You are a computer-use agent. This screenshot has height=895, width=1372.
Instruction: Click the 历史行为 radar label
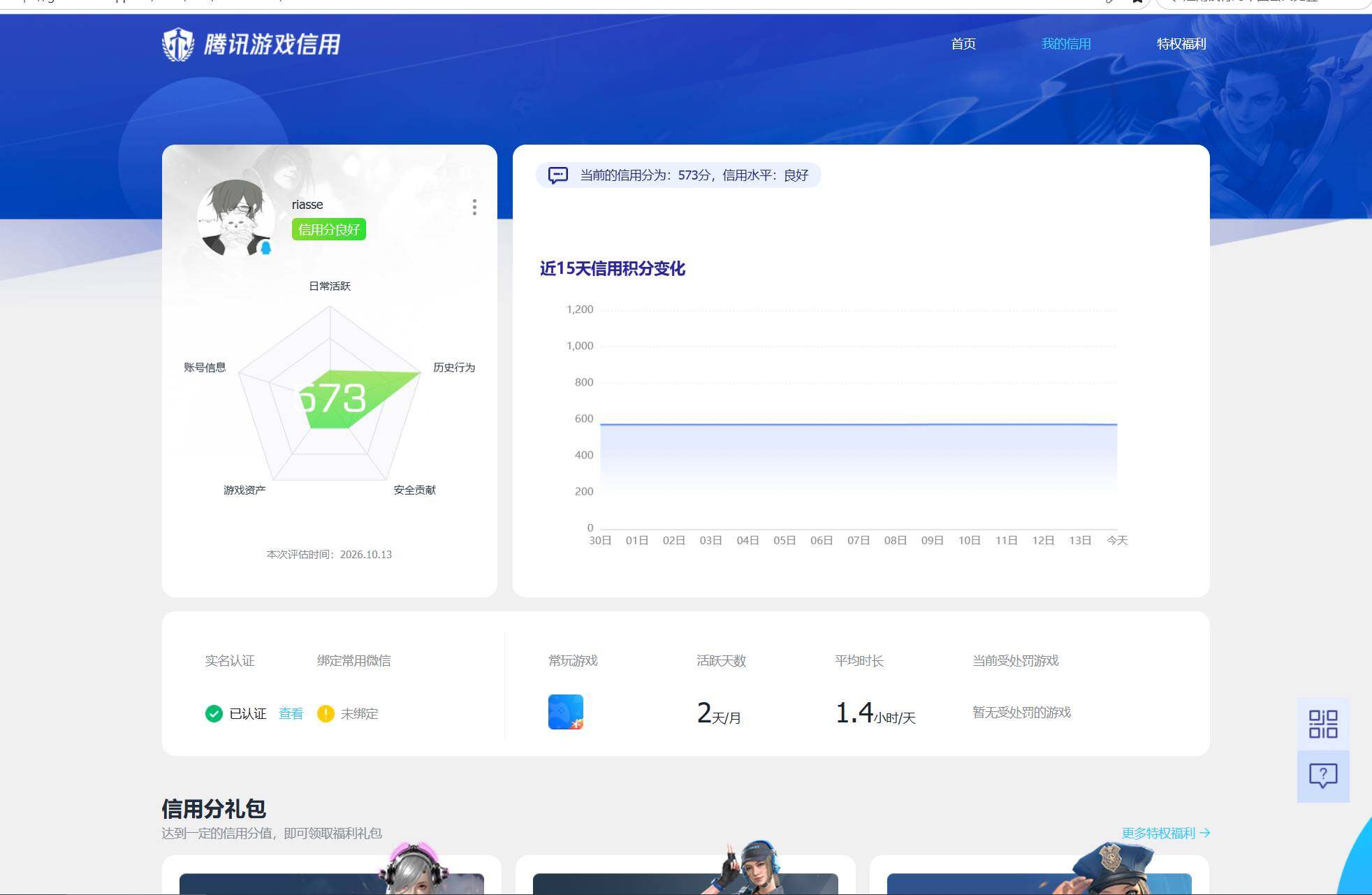pyautogui.click(x=454, y=367)
